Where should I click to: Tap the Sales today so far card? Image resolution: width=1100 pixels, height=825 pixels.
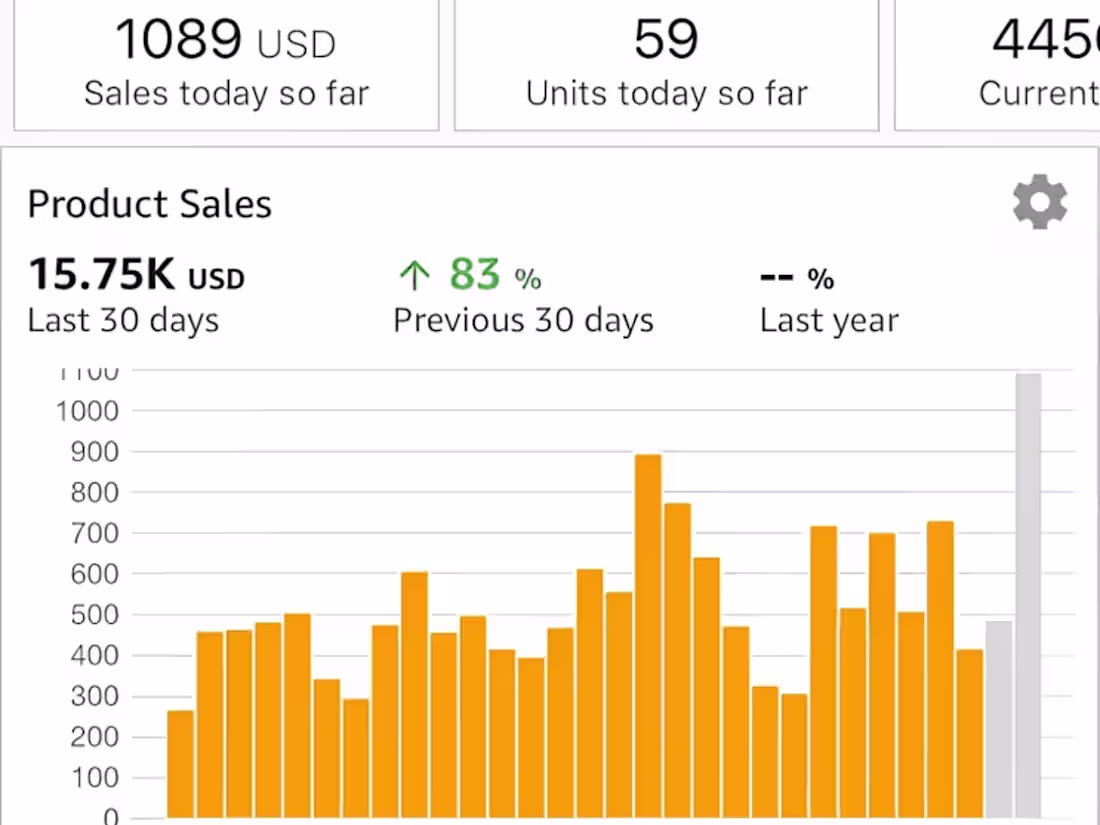[x=226, y=65]
